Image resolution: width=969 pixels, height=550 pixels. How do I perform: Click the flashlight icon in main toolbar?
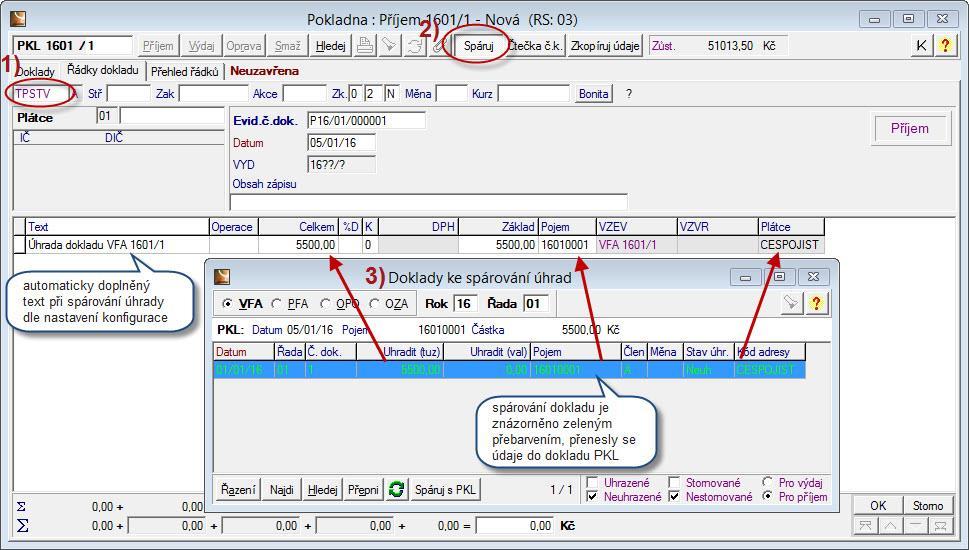(x=389, y=46)
